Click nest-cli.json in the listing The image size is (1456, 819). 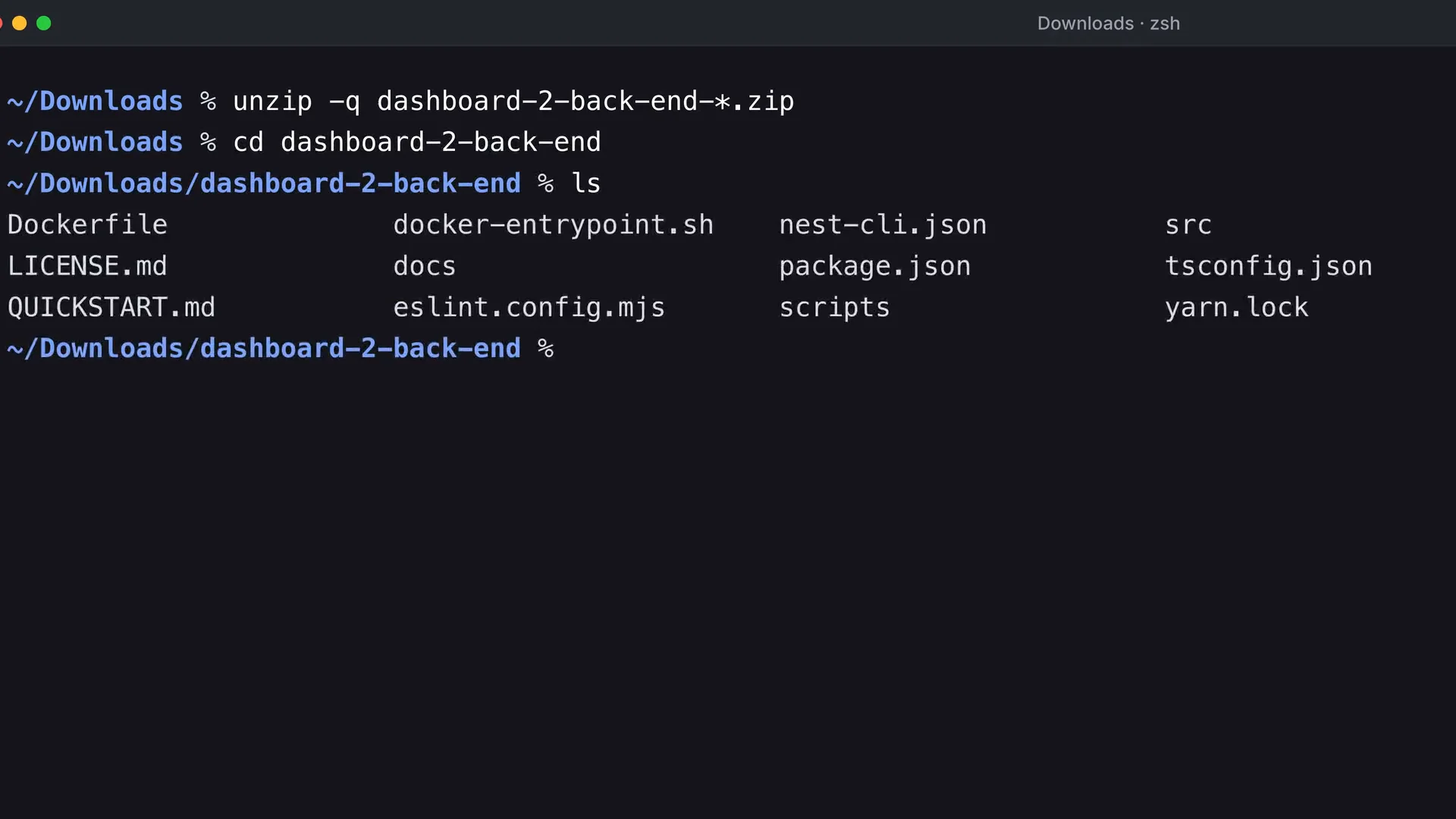click(883, 224)
